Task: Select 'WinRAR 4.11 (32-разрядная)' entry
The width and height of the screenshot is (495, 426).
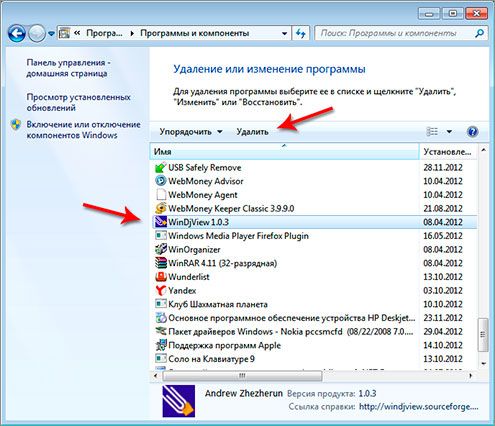Action: pyautogui.click(x=222, y=263)
